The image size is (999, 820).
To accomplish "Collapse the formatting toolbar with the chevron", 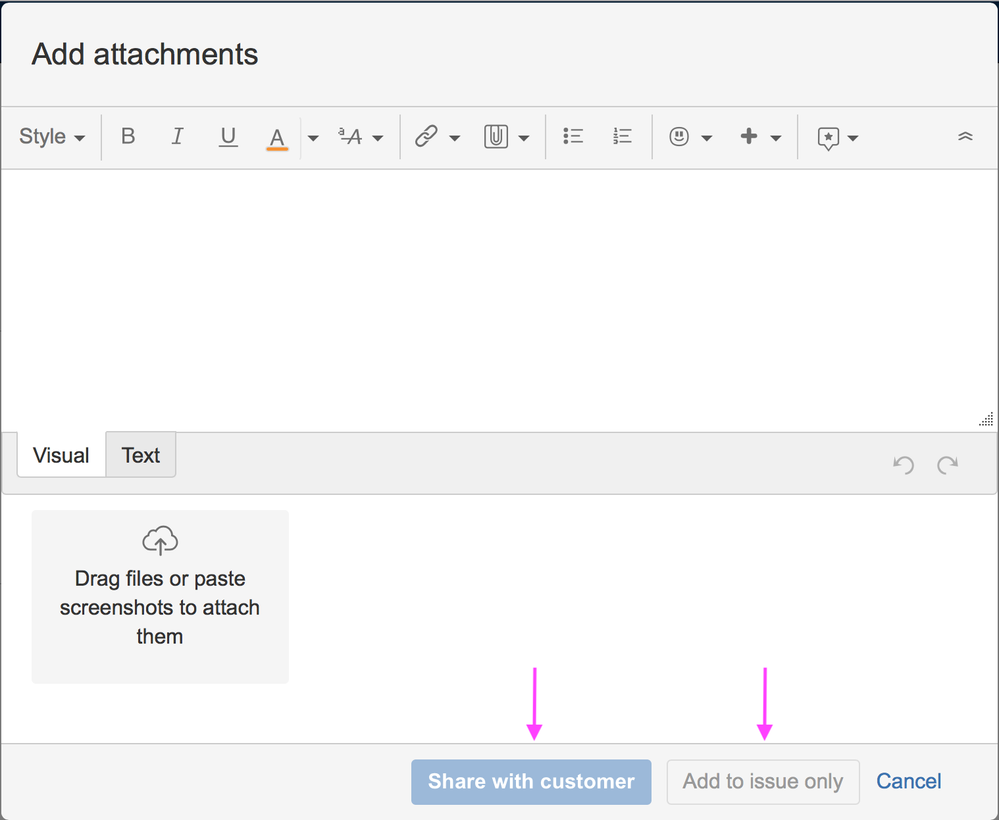I will (x=965, y=137).
